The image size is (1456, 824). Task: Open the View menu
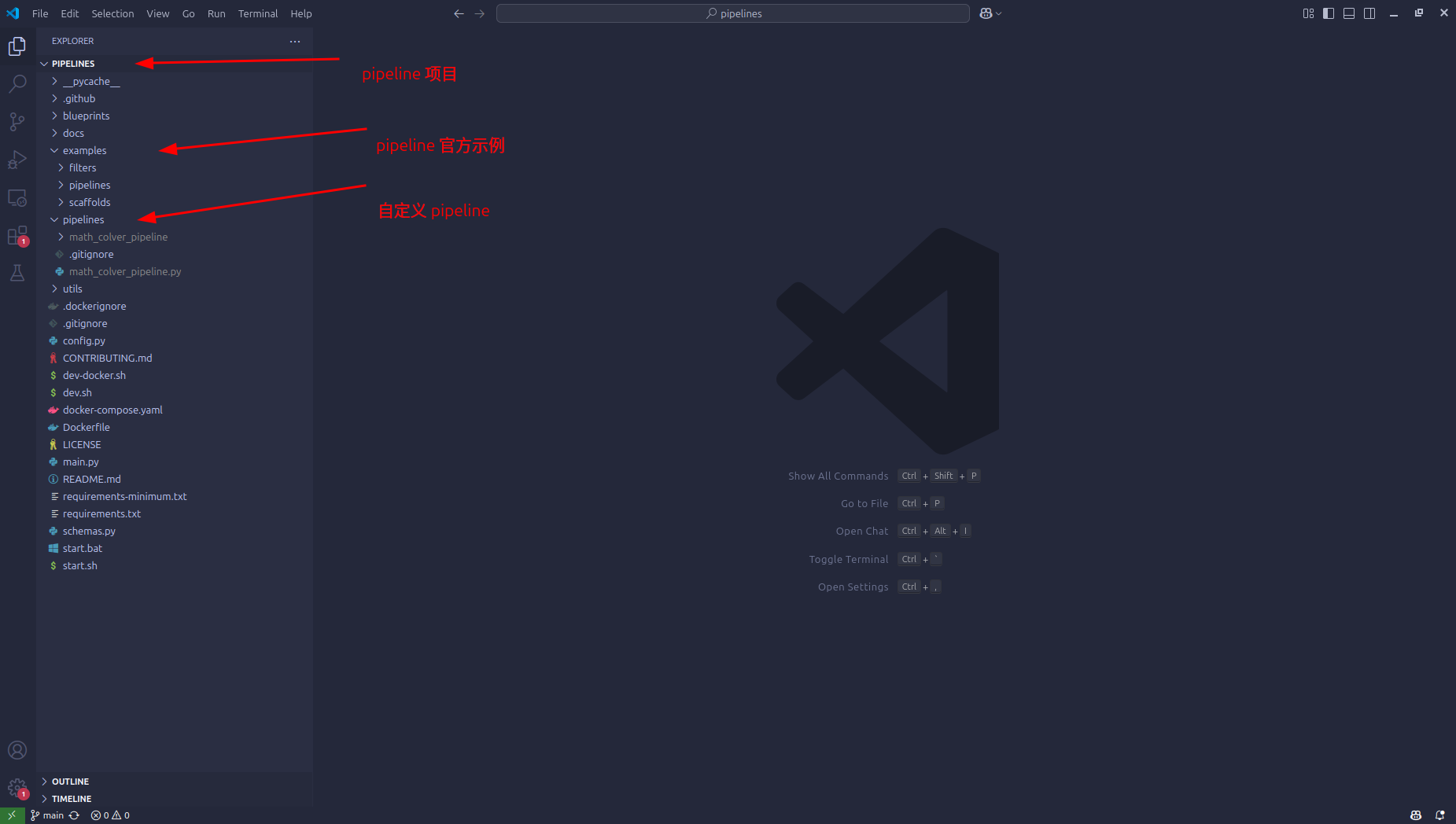157,13
